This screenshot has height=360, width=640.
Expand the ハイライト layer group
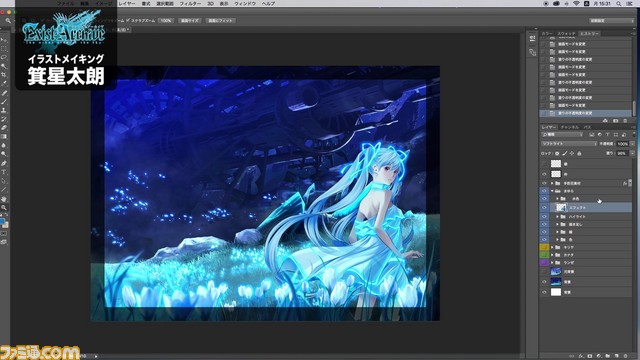click(x=558, y=217)
